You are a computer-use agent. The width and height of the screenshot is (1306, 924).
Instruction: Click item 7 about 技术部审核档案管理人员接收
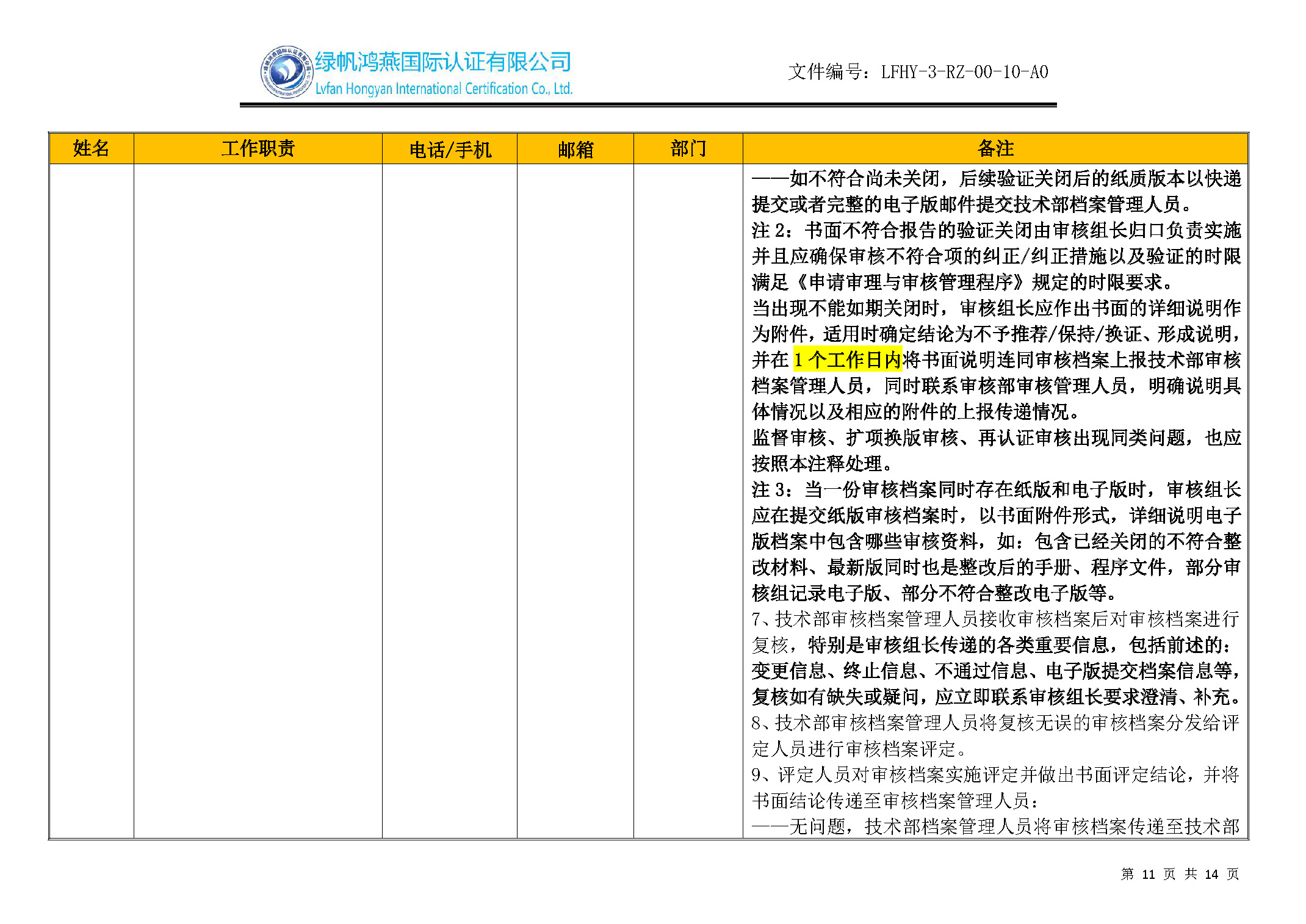click(x=996, y=619)
